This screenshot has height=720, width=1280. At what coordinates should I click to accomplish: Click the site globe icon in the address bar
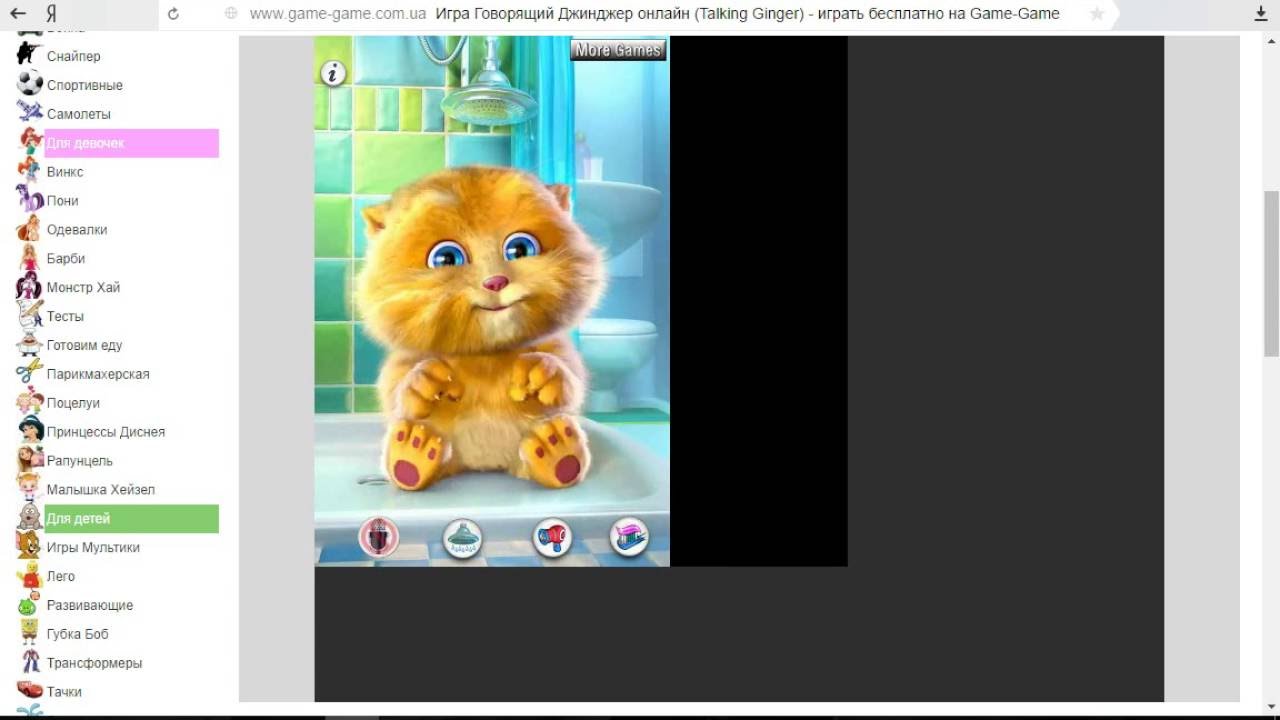coord(231,14)
